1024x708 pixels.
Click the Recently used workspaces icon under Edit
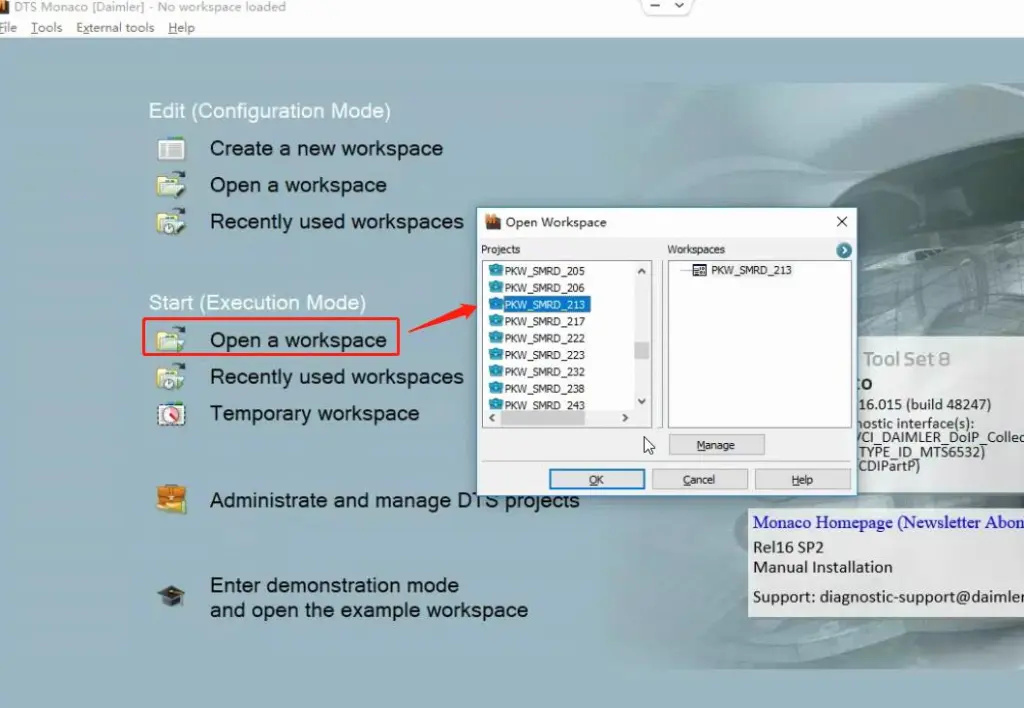pyautogui.click(x=171, y=221)
